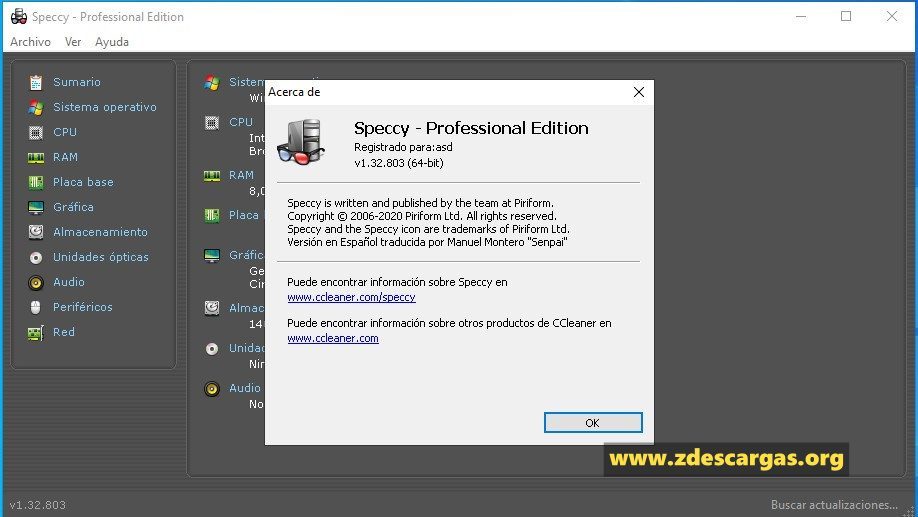Screen dimensions: 918x517
Task: Click the Sistema operativo Windows flag icon in sidebar
Action: pyautogui.click(x=36, y=108)
